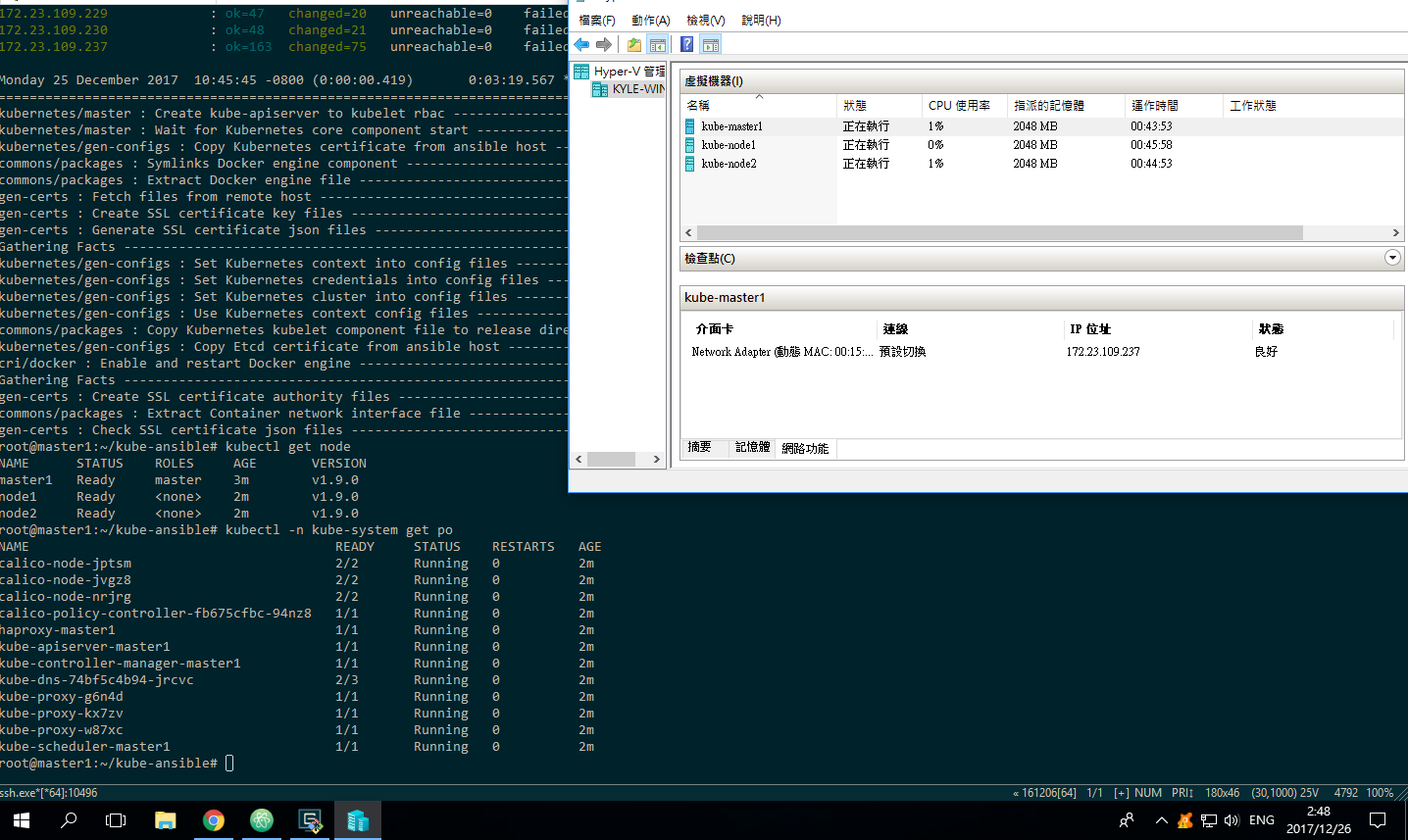Screen dimensions: 1408x840
Task: Open the 說明(H) menu
Action: click(x=762, y=21)
